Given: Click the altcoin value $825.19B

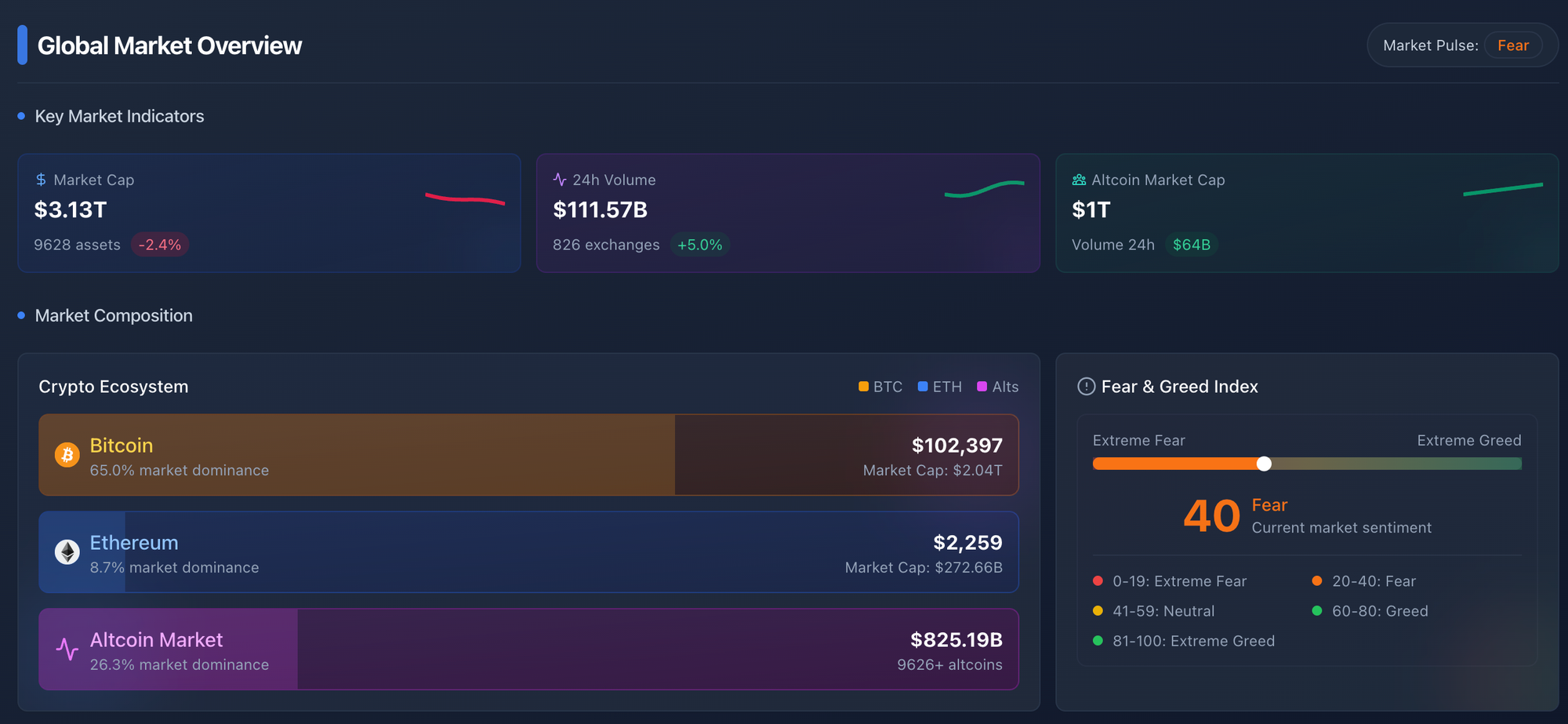Looking at the screenshot, I should (x=956, y=640).
